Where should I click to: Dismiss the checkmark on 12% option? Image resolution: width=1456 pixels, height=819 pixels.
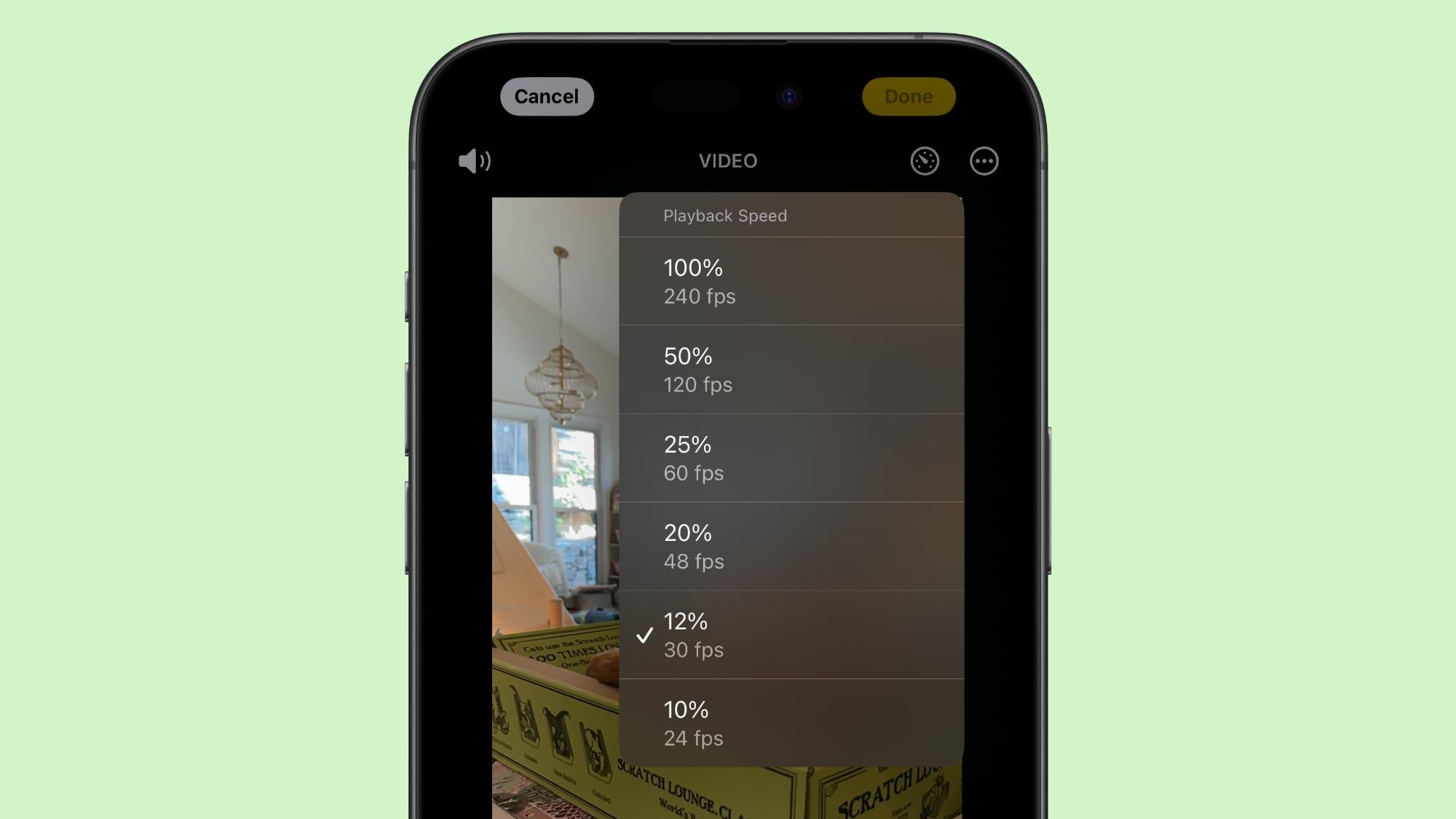[644, 634]
